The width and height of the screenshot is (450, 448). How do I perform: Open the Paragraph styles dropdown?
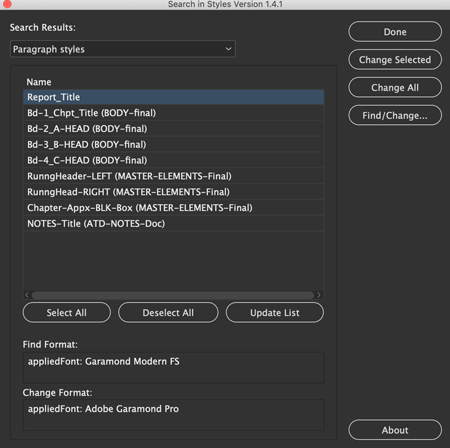tap(123, 49)
